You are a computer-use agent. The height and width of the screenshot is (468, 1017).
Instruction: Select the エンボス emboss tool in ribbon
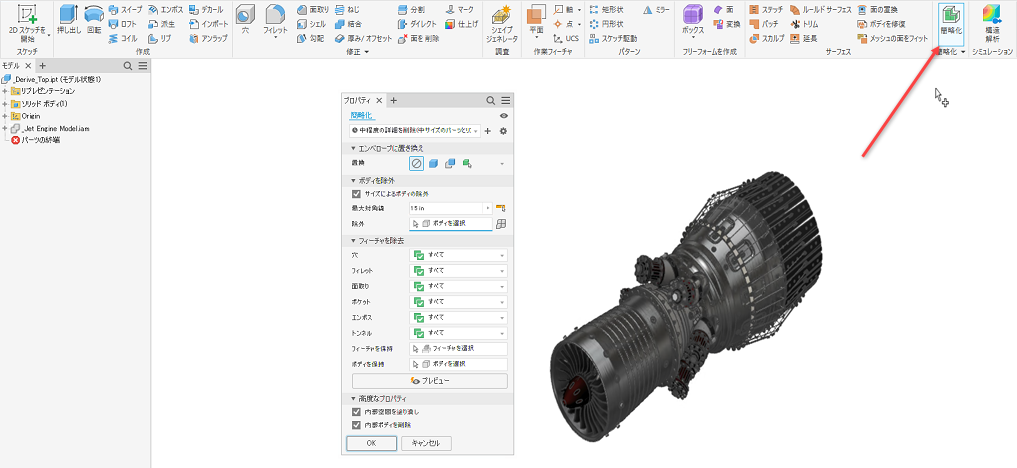pyautogui.click(x=166, y=10)
